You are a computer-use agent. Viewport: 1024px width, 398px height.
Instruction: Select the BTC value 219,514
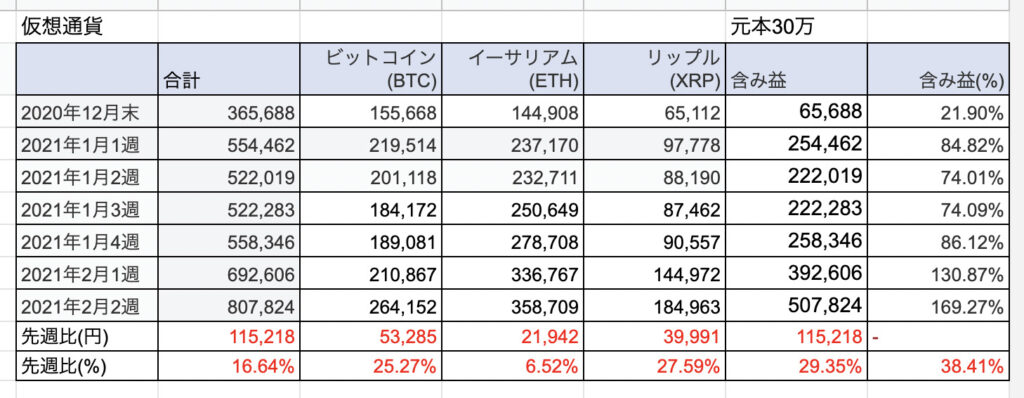click(x=370, y=144)
